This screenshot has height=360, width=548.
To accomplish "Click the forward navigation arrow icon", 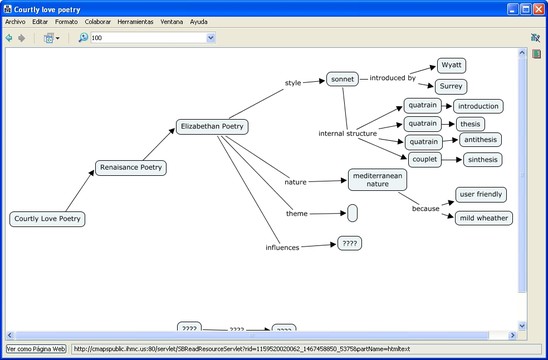I will click(22, 38).
